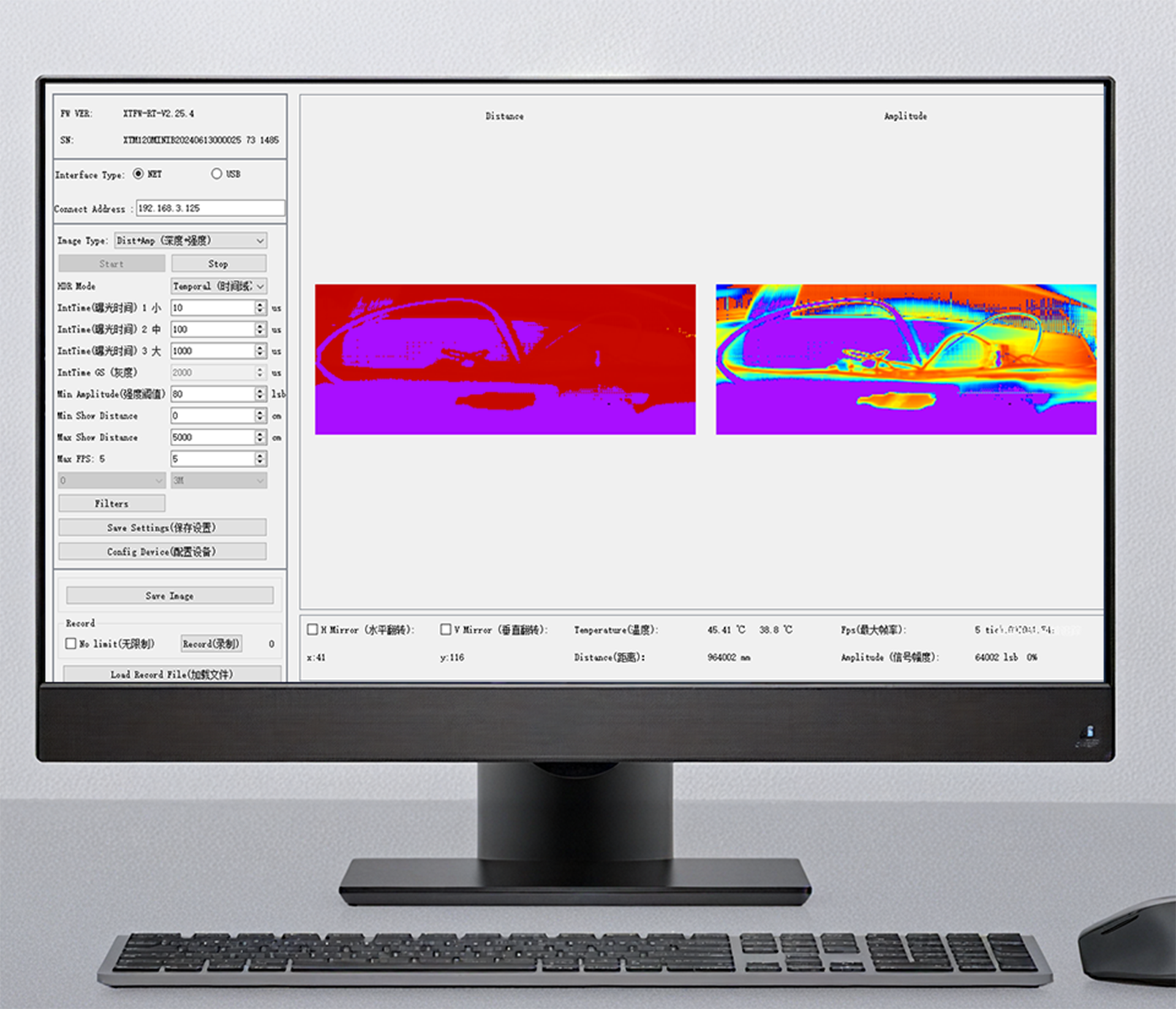Viewport: 1176px width, 1009px height.
Task: Click the Stop button
Action: [x=219, y=264]
